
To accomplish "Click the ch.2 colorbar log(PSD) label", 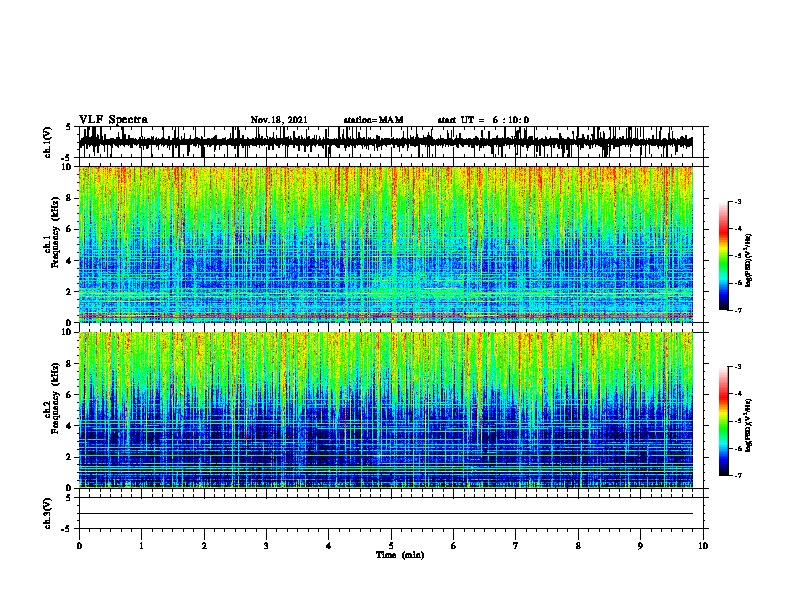I will [749, 425].
